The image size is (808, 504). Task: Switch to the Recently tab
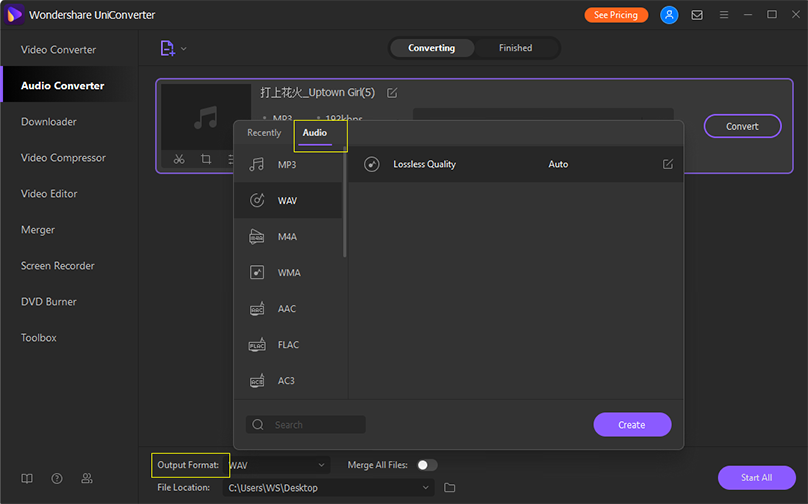coord(264,133)
